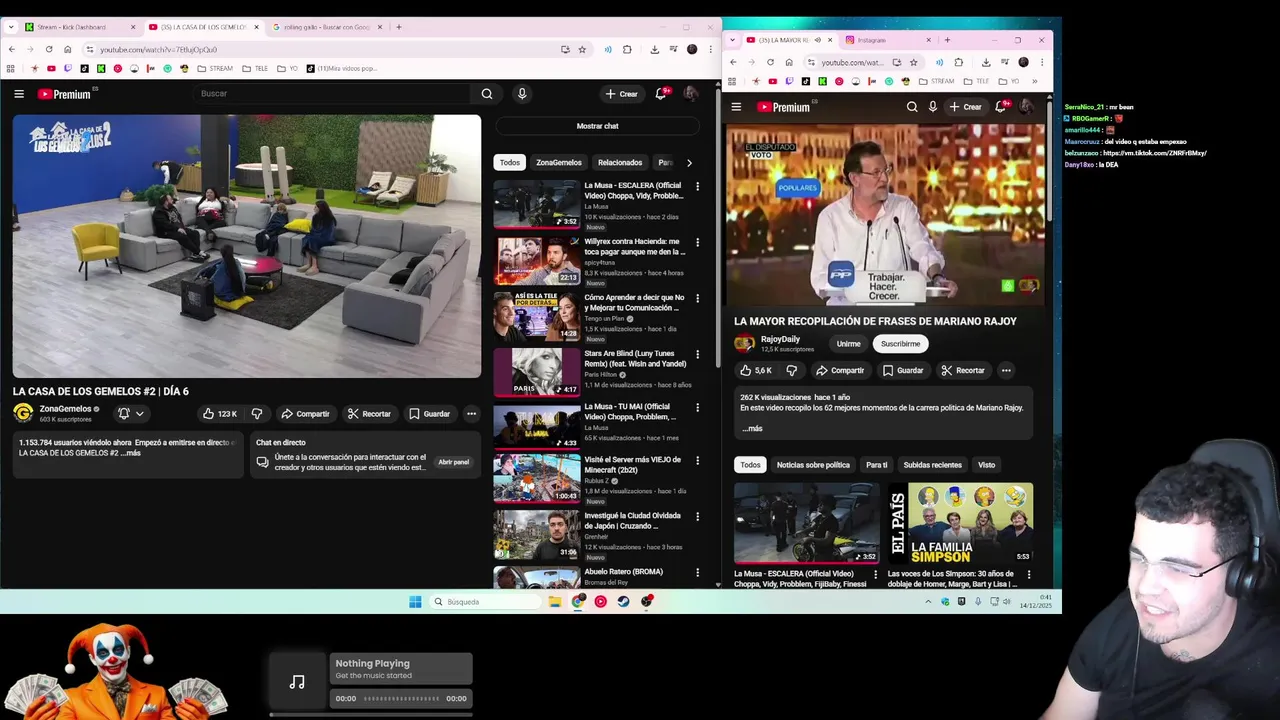Mute the LA MAYOR RE tab audio icon
This screenshot has width=1280, height=720.
point(817,40)
